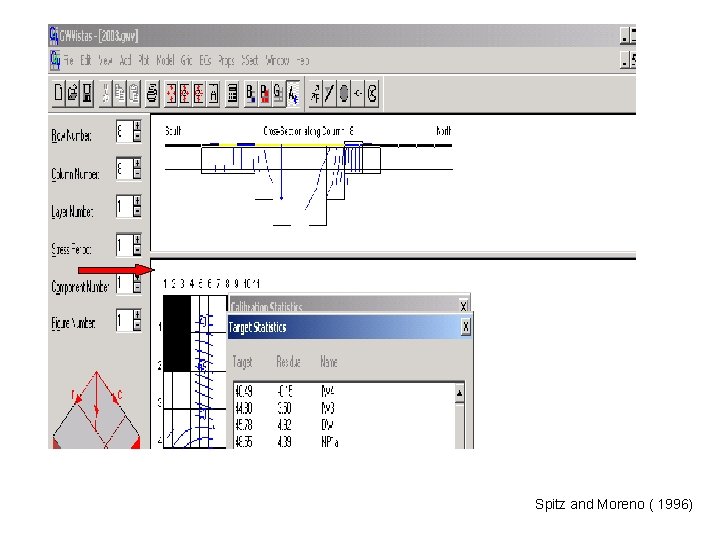Increase the Column Number with plus stepper

coord(137,163)
